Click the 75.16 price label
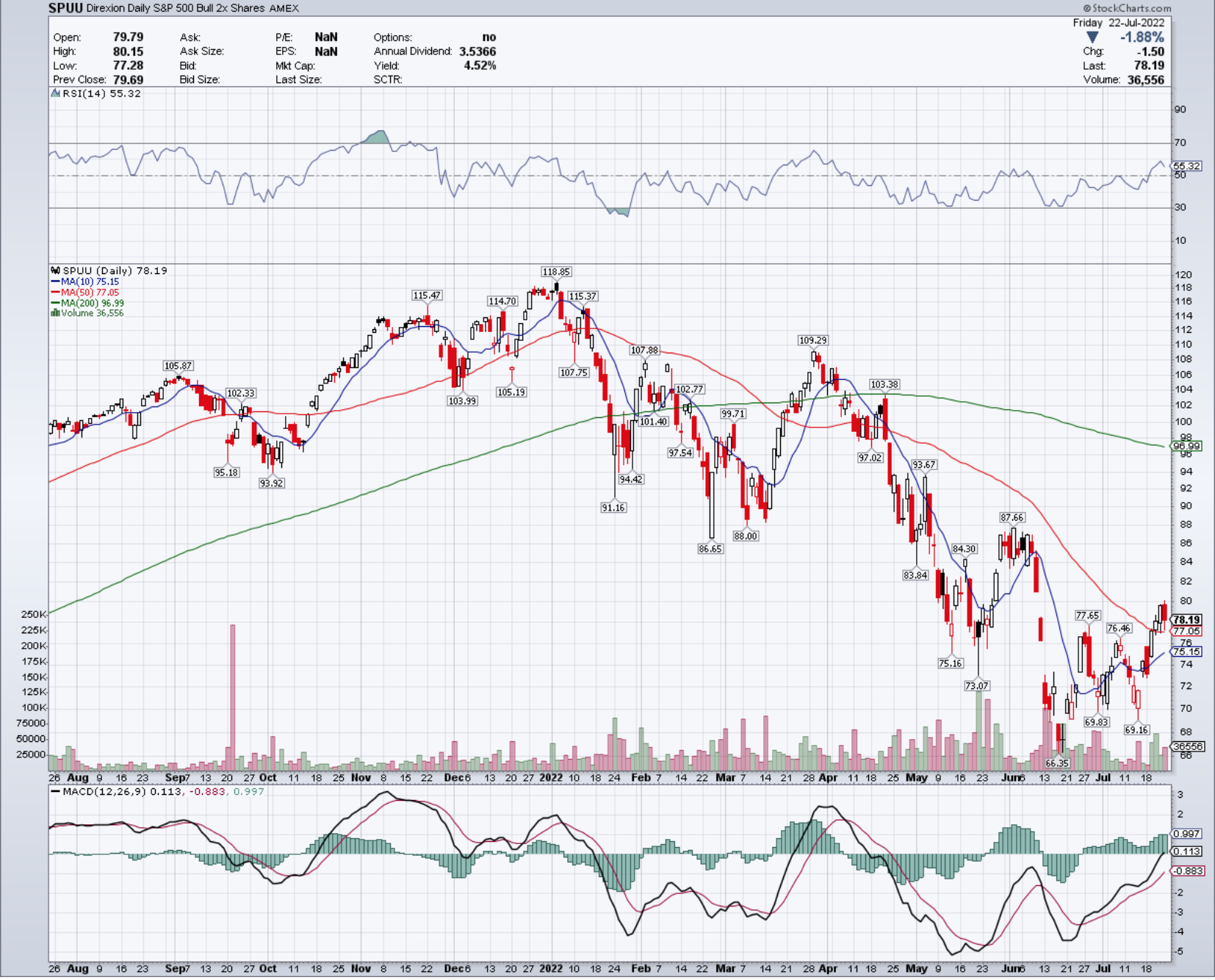 point(950,663)
